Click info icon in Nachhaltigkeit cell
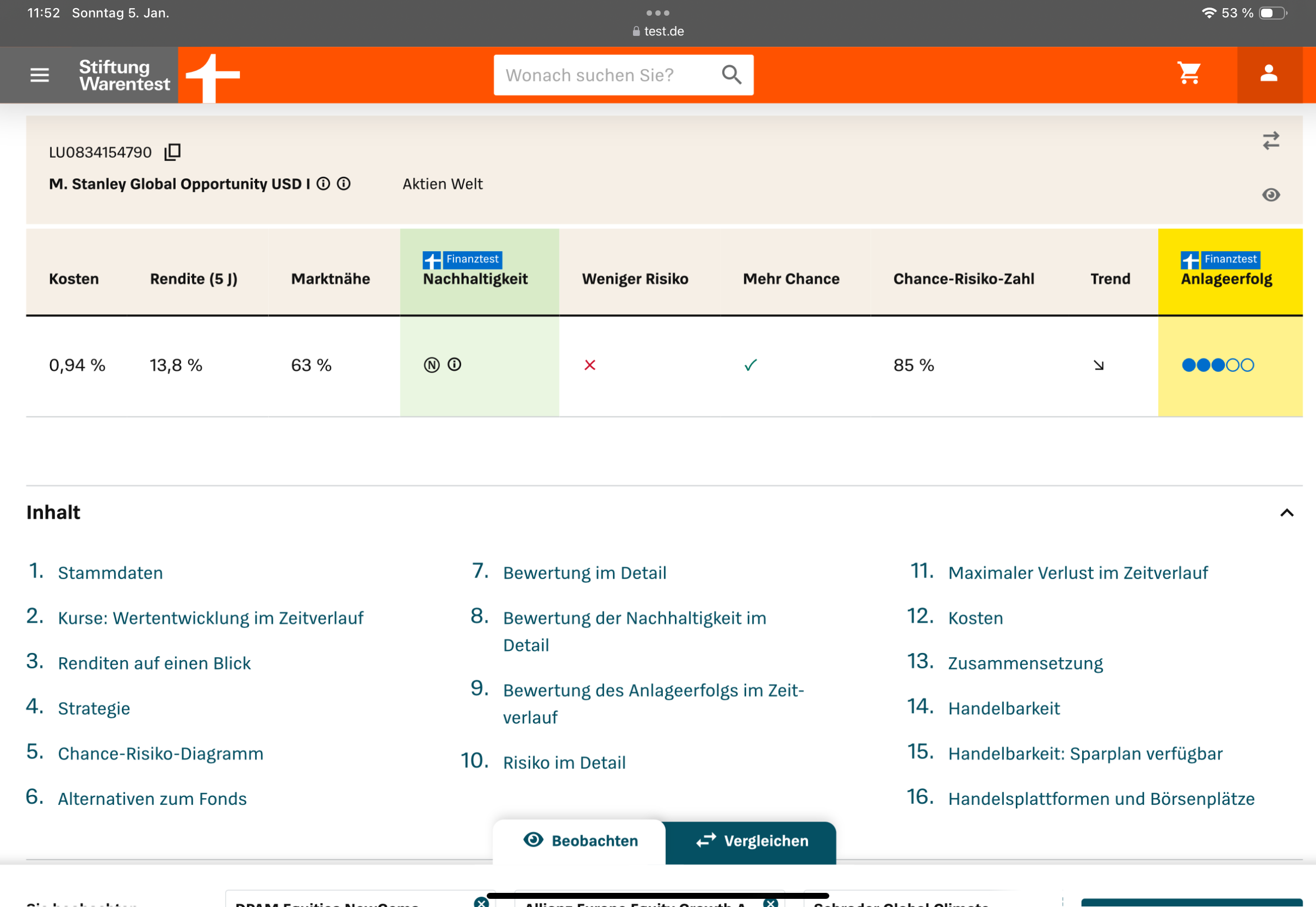1316x907 pixels. coord(455,364)
